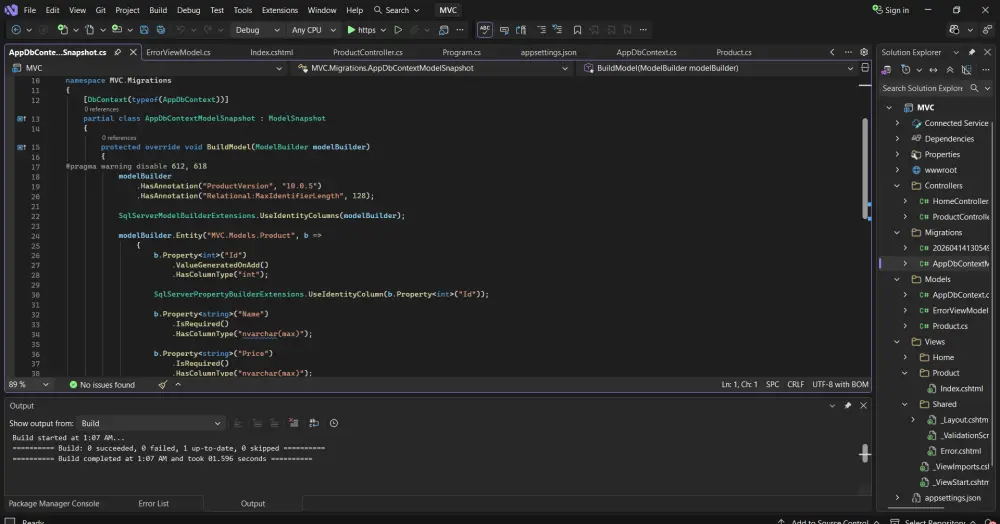Click Clear All icon in Output toolbar
The height and width of the screenshot is (524, 1000).
293,423
